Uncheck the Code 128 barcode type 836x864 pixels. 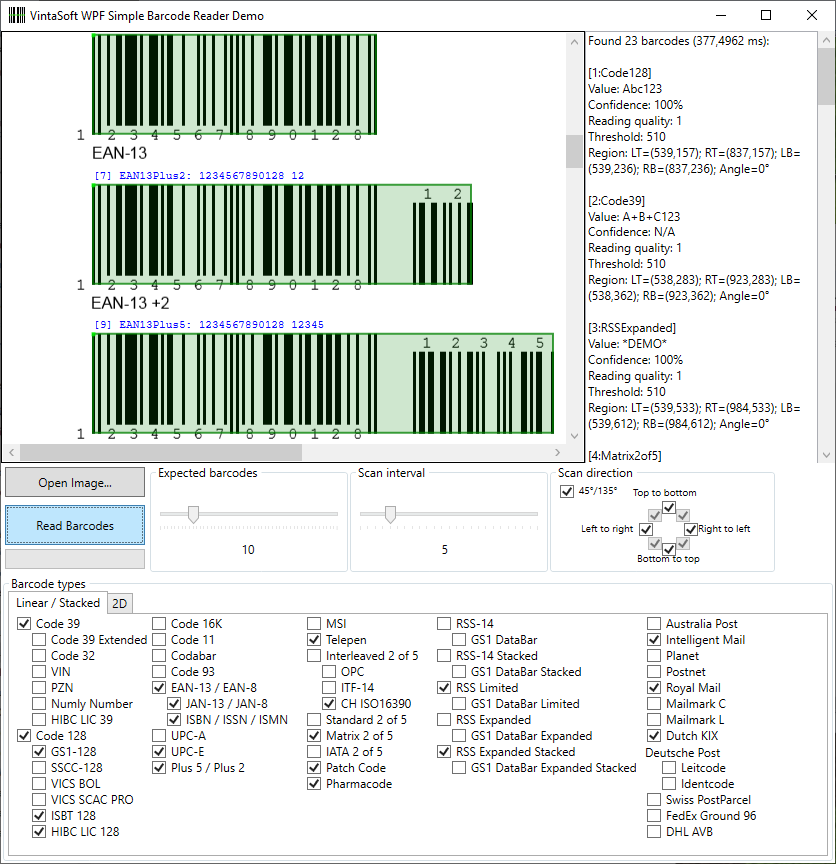coord(24,735)
